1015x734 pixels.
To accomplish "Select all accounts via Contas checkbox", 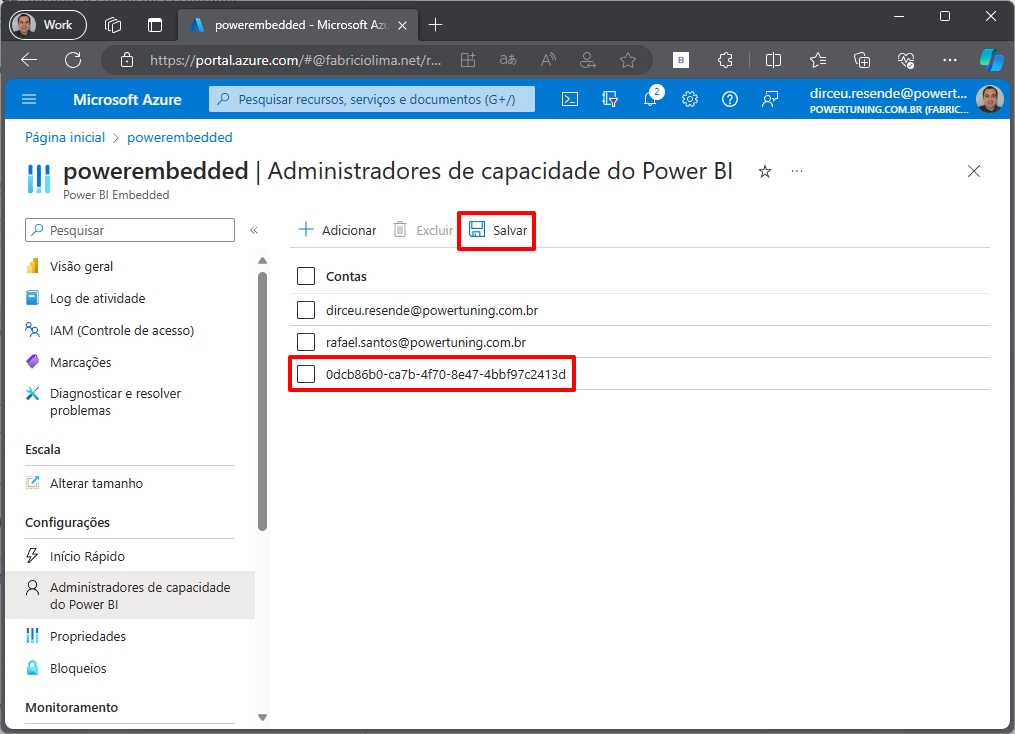I will 306,276.
